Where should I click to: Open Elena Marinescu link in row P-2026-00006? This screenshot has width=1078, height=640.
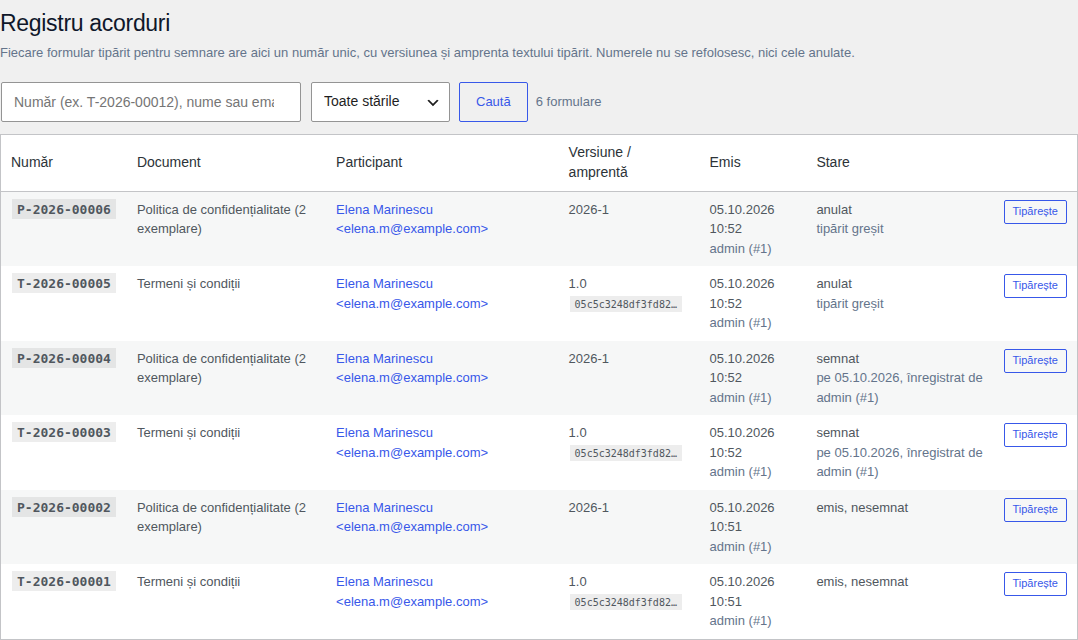384,210
